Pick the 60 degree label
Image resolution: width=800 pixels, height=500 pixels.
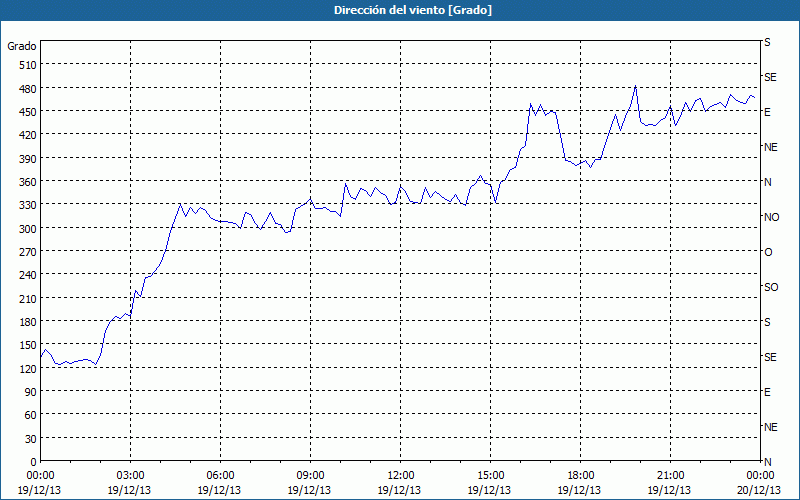(31, 416)
